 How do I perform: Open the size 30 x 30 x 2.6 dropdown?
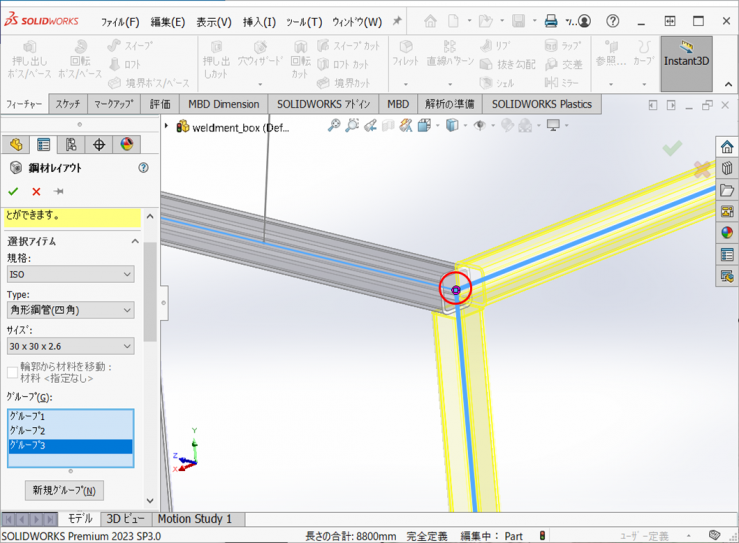[70, 346]
